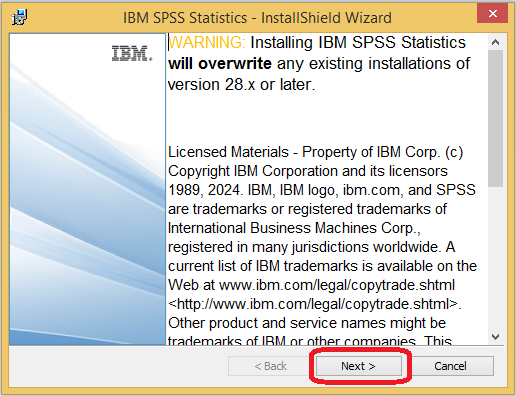Screen dimensions: 516x396
Task: Click the scroll up arrow of license text
Action: (x=496, y=42)
